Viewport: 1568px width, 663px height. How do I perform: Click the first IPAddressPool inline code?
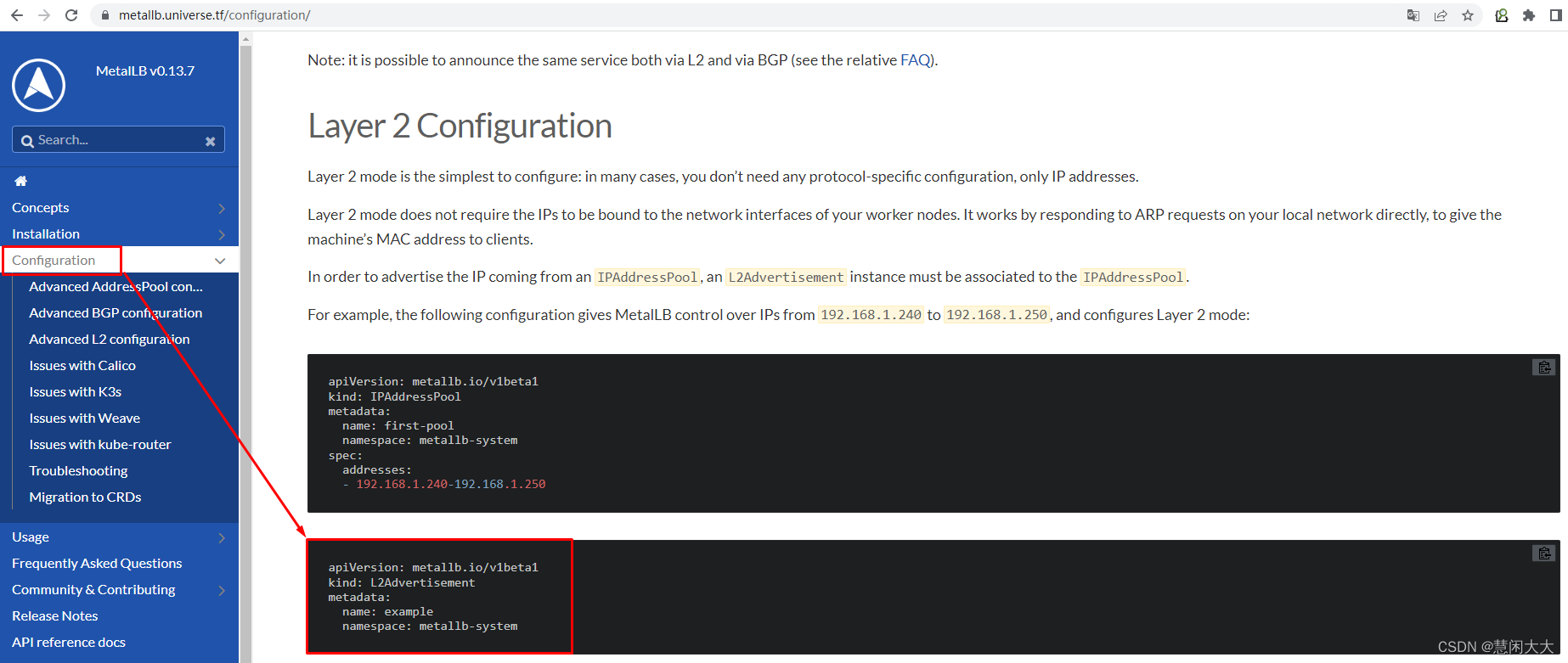click(x=647, y=278)
